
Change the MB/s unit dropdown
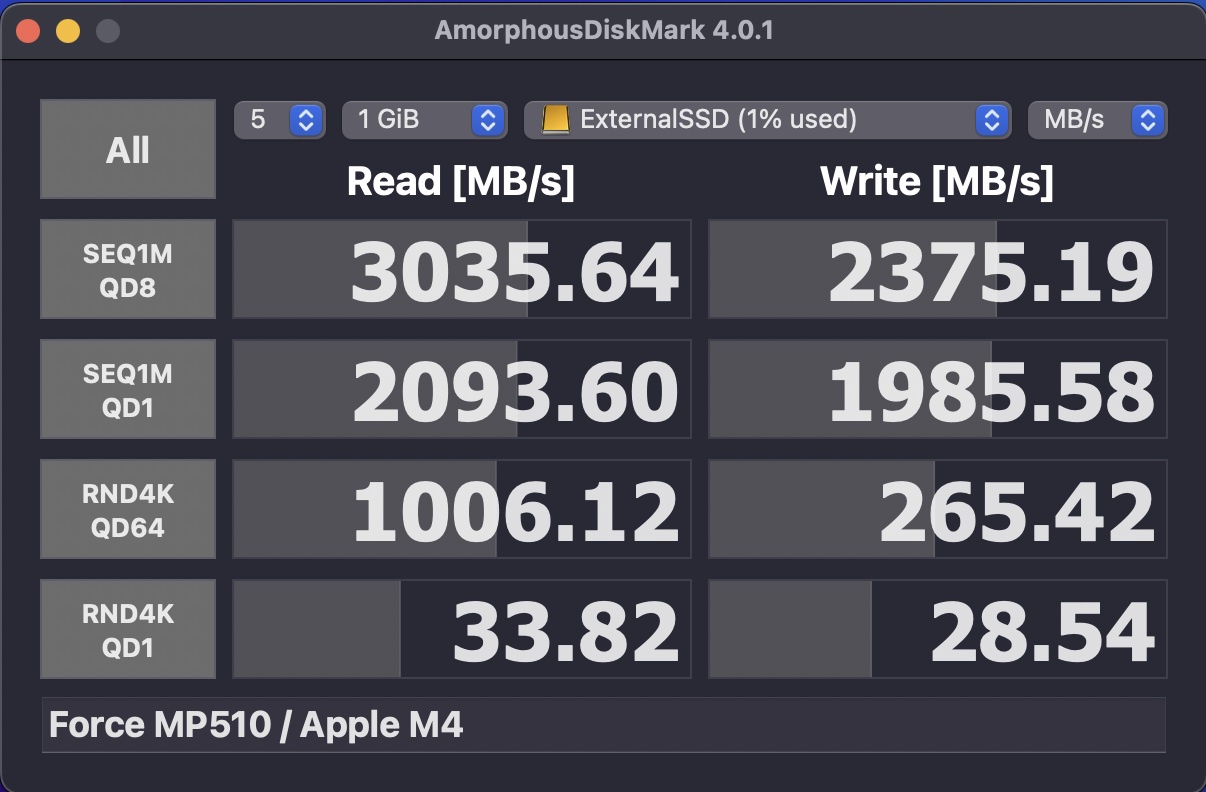(x=1097, y=120)
